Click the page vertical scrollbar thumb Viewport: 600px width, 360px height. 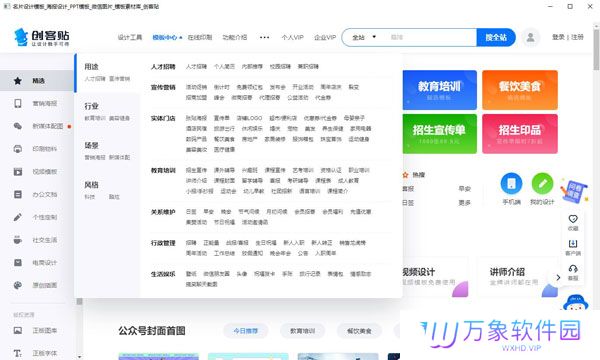[x=596, y=50]
